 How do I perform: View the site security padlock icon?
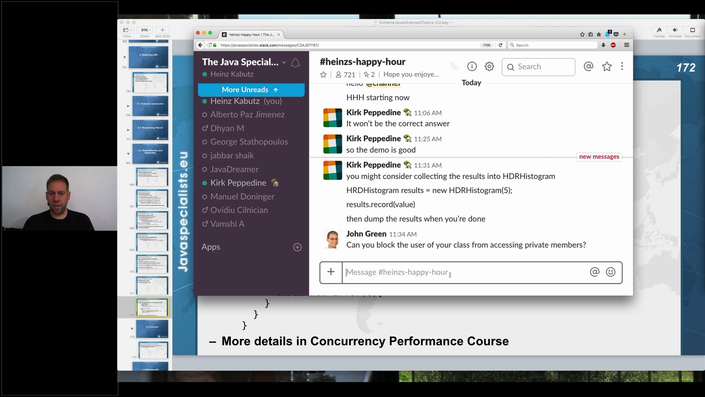(215, 45)
